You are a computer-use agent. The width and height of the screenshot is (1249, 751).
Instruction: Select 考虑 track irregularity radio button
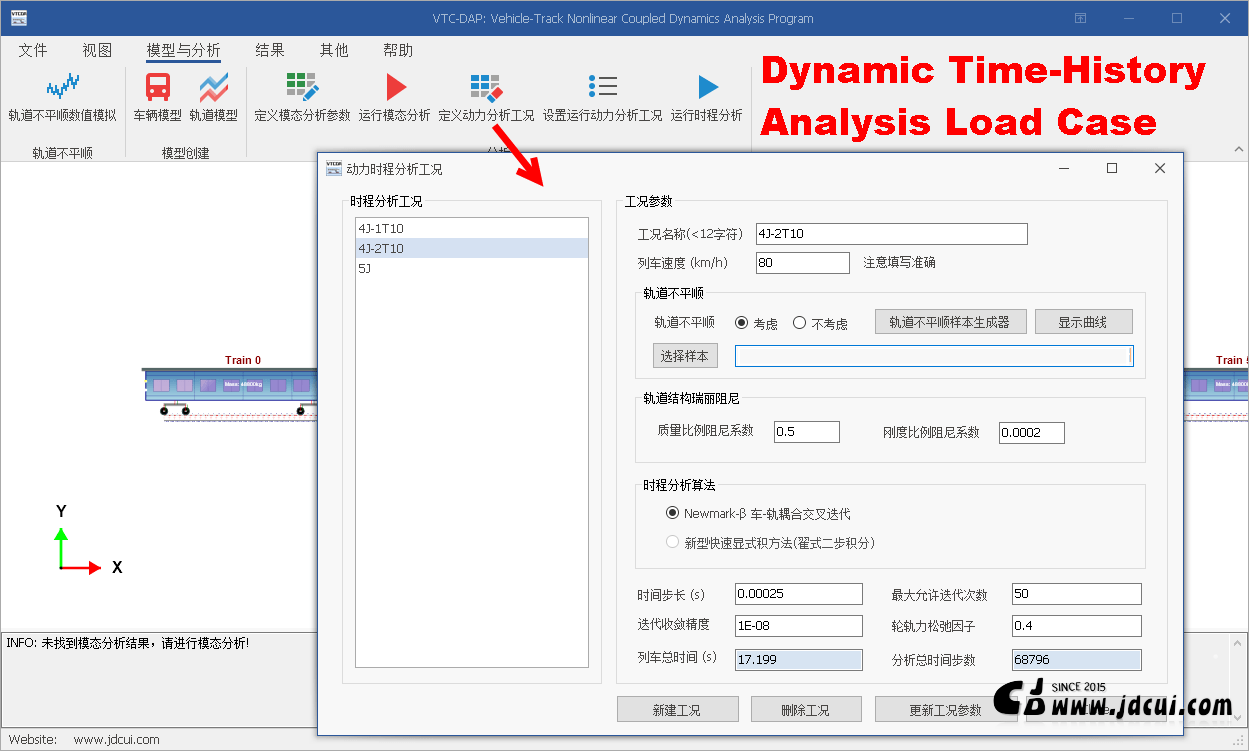pos(741,323)
